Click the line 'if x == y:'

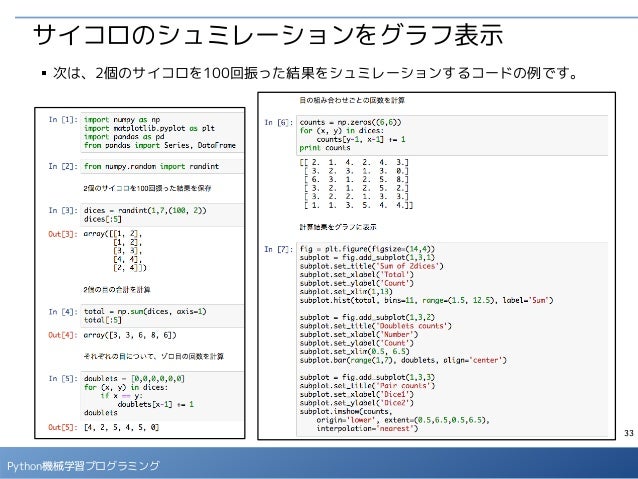click(x=122, y=396)
